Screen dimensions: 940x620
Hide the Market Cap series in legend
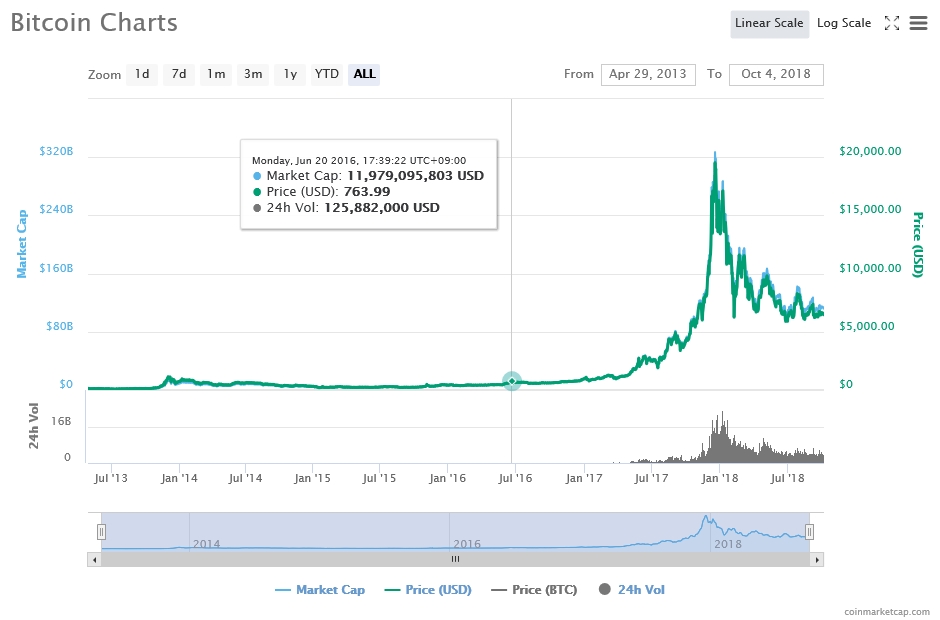[320, 590]
